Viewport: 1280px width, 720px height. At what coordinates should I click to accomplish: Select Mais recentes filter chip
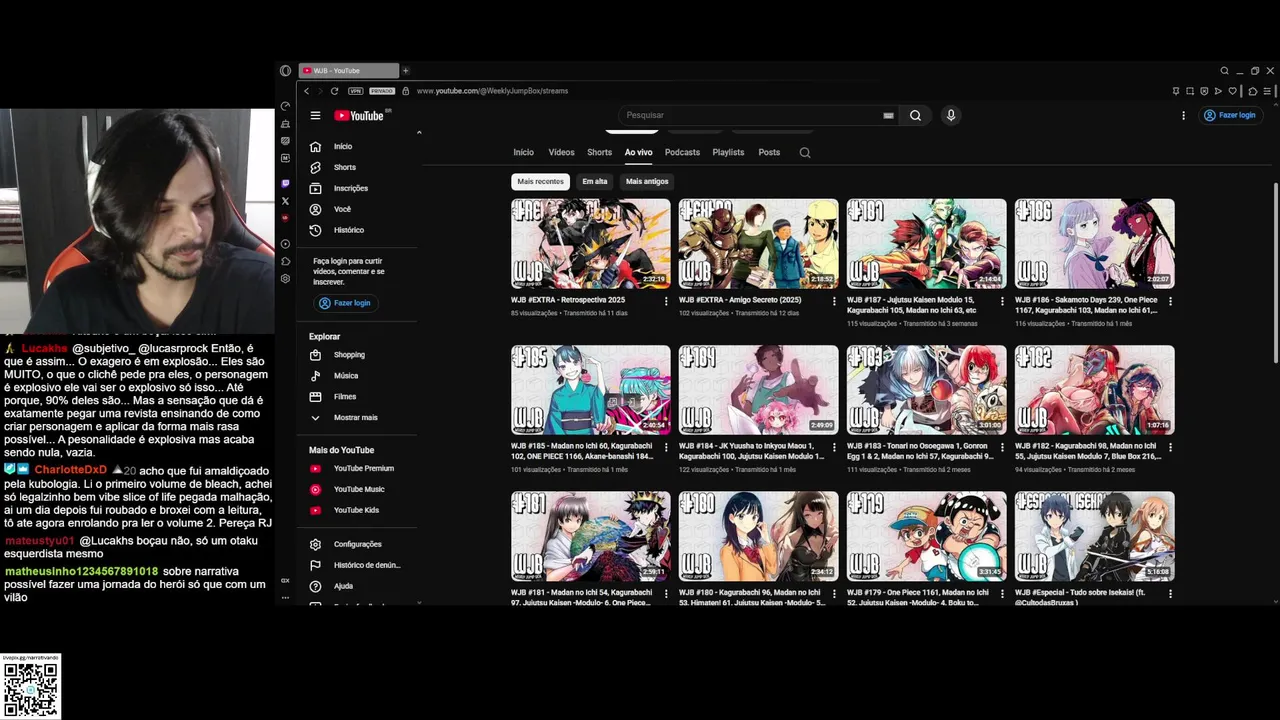pyautogui.click(x=540, y=182)
